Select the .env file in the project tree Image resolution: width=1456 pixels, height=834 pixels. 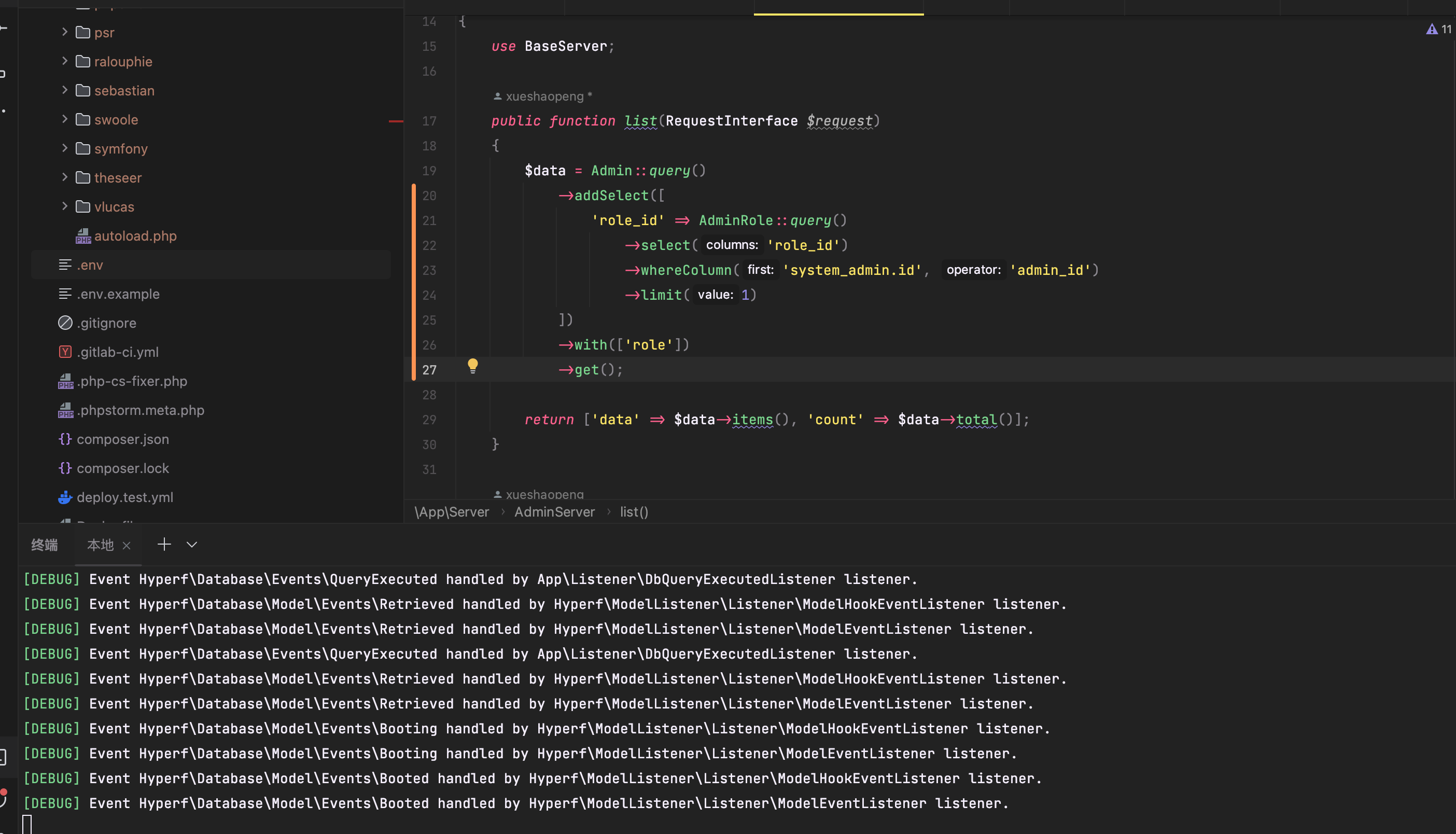(x=90, y=265)
